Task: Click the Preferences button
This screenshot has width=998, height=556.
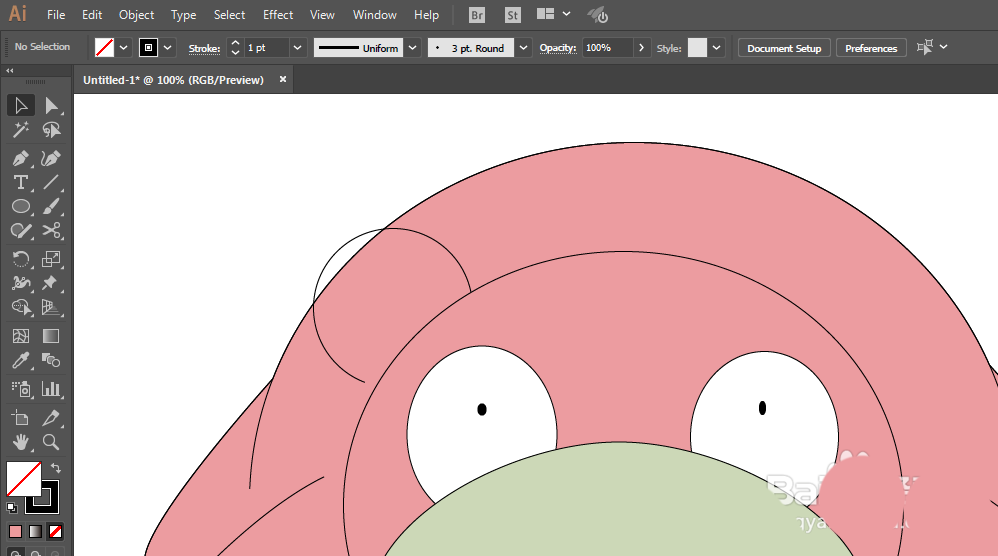Action: [x=871, y=48]
